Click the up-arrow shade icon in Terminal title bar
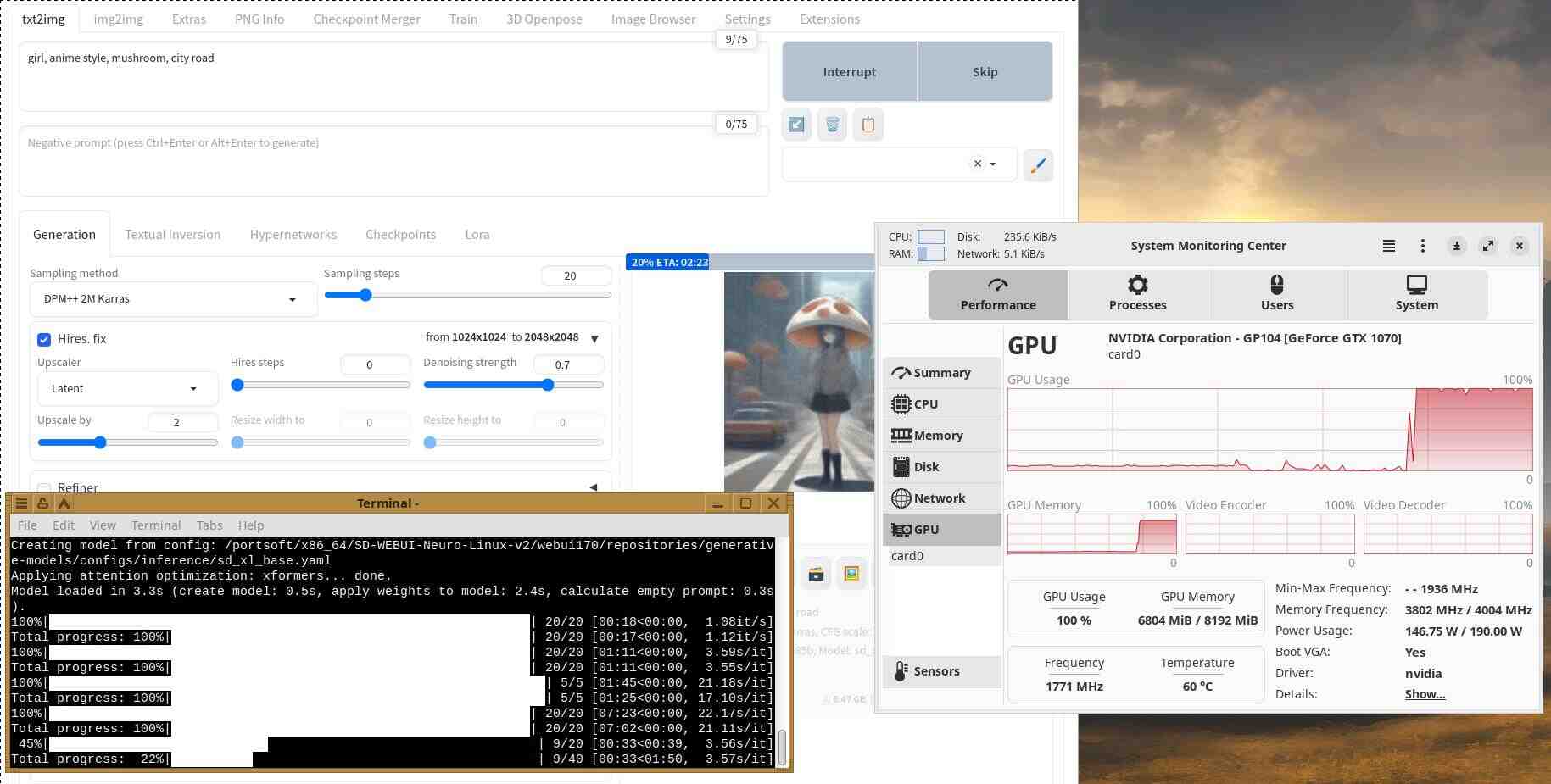The image size is (1551, 784). coord(64,503)
